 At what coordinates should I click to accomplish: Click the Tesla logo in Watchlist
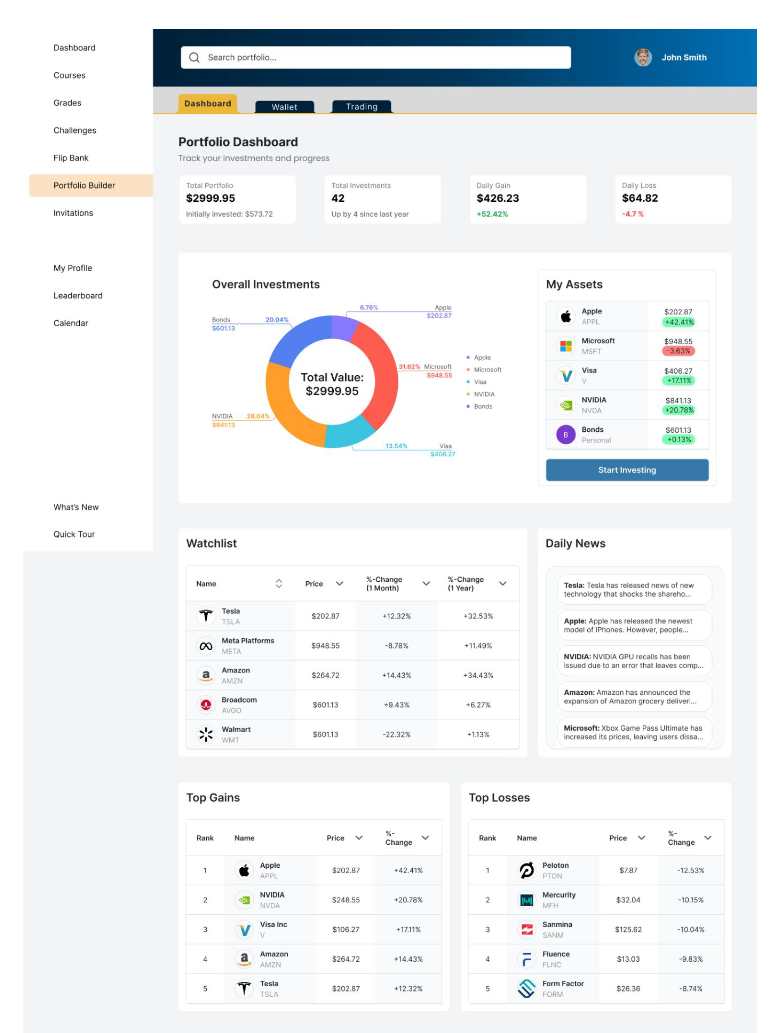click(206, 616)
